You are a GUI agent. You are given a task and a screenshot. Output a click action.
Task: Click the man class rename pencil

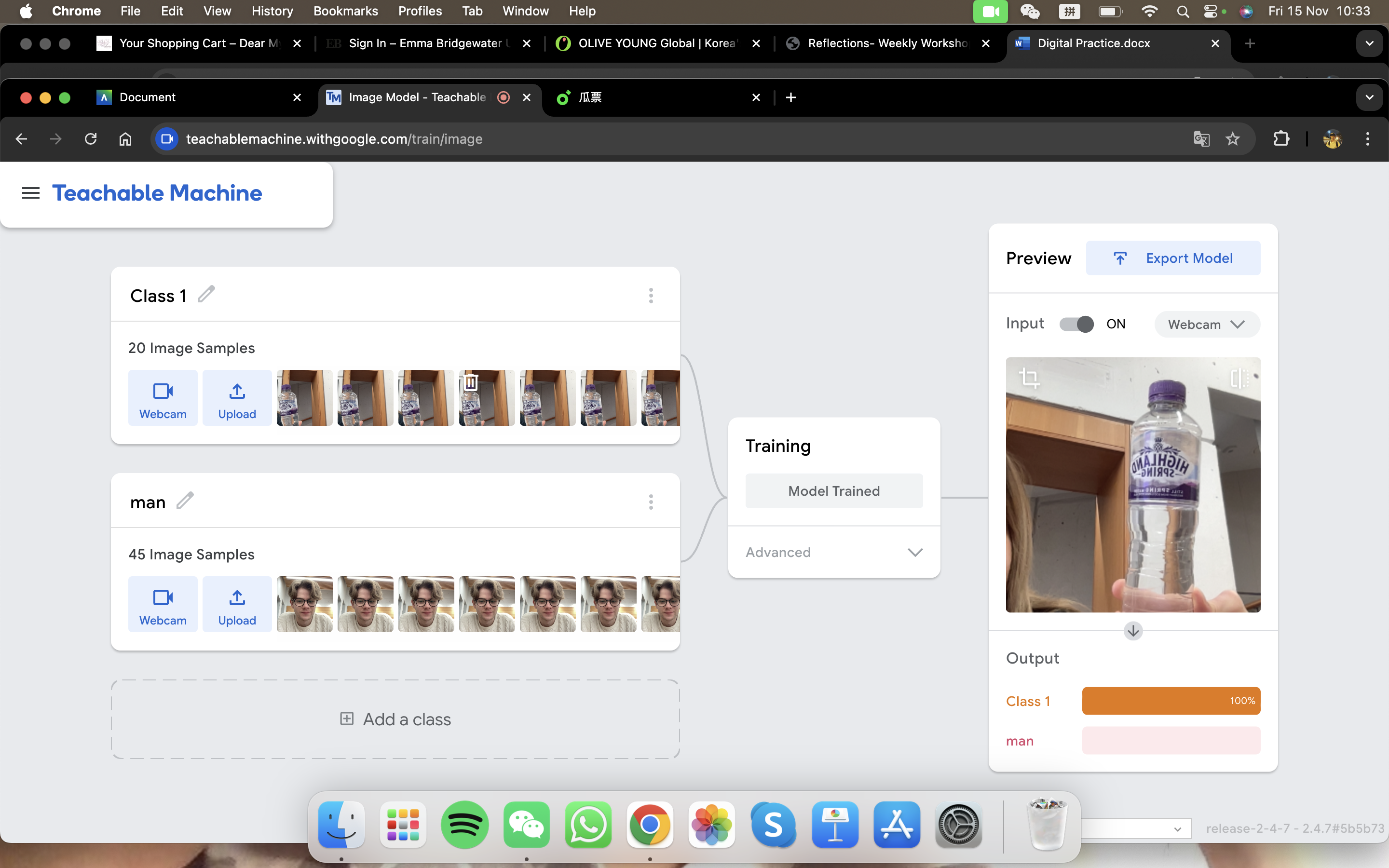click(185, 501)
